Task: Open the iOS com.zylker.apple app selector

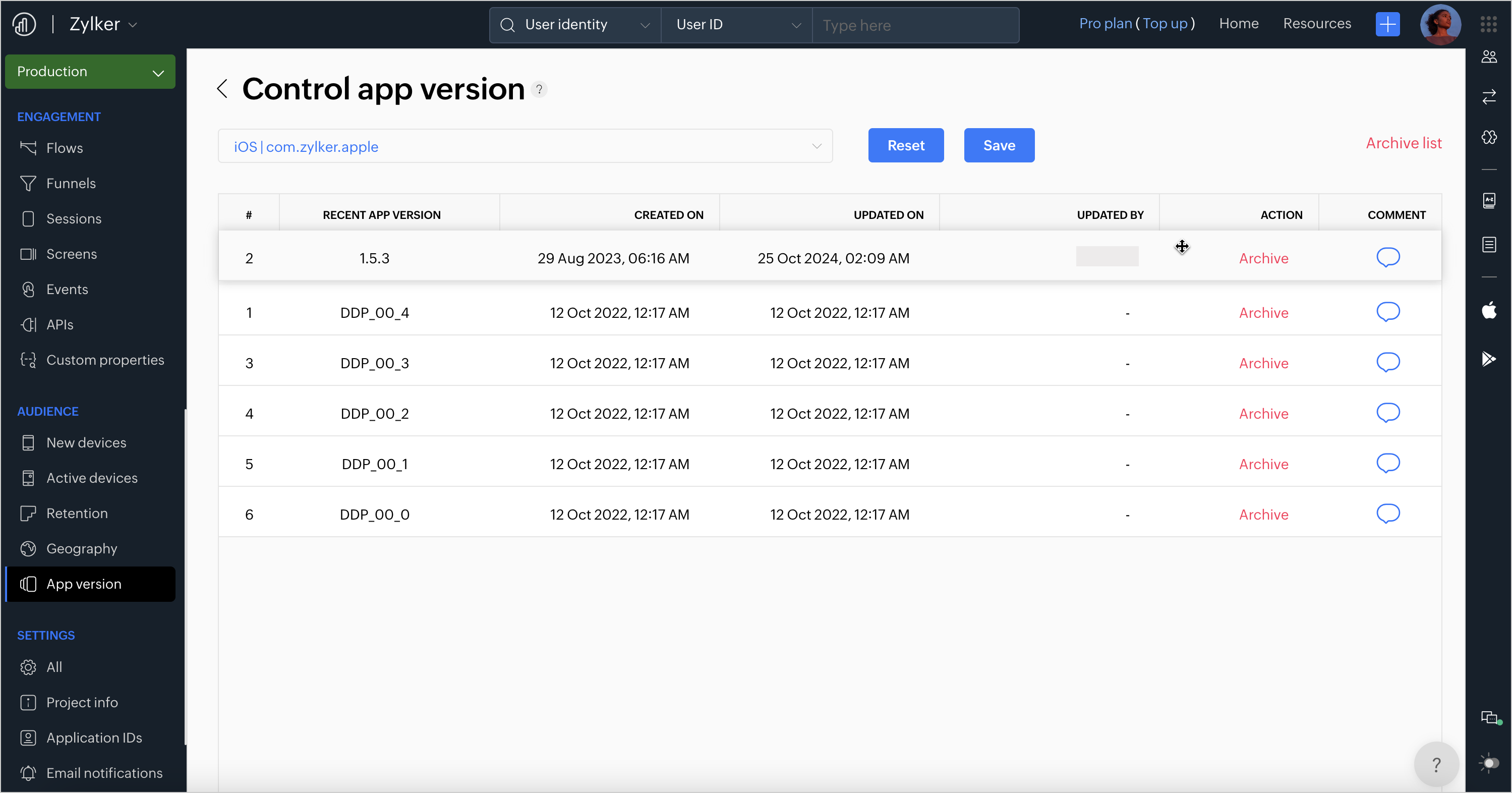Action: (x=525, y=146)
